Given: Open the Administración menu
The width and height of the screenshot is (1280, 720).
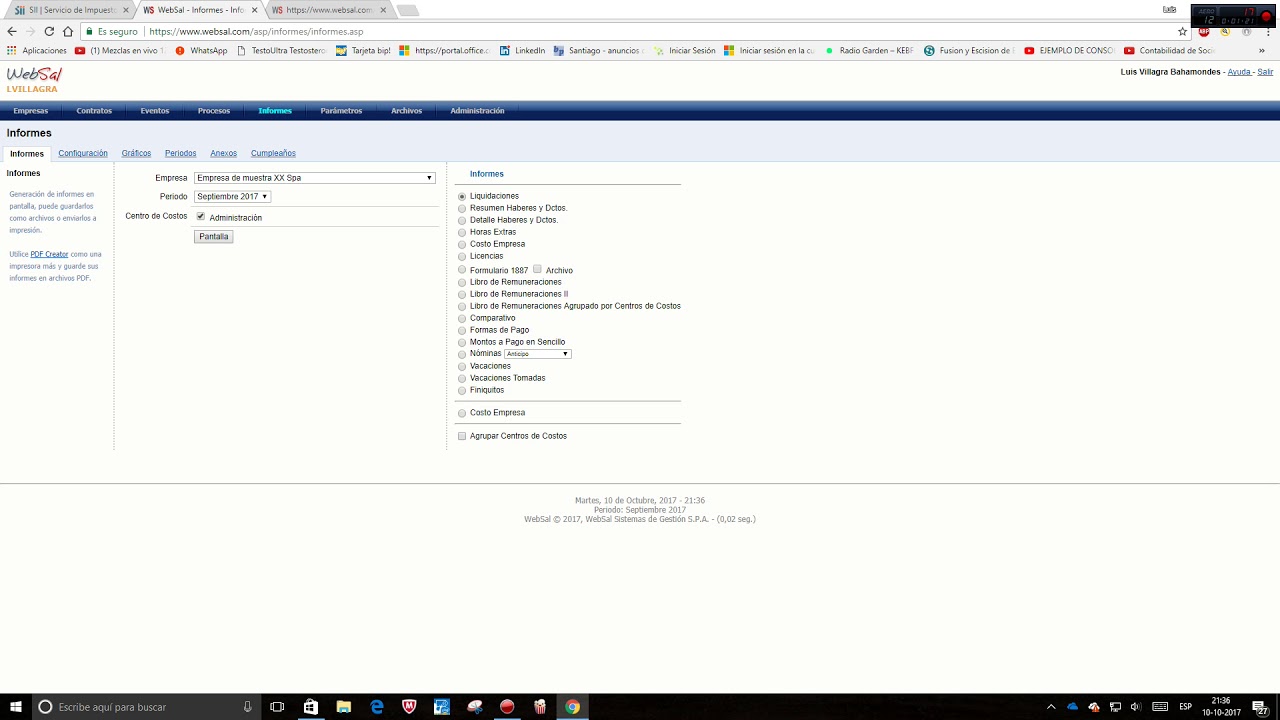Looking at the screenshot, I should coord(477,111).
